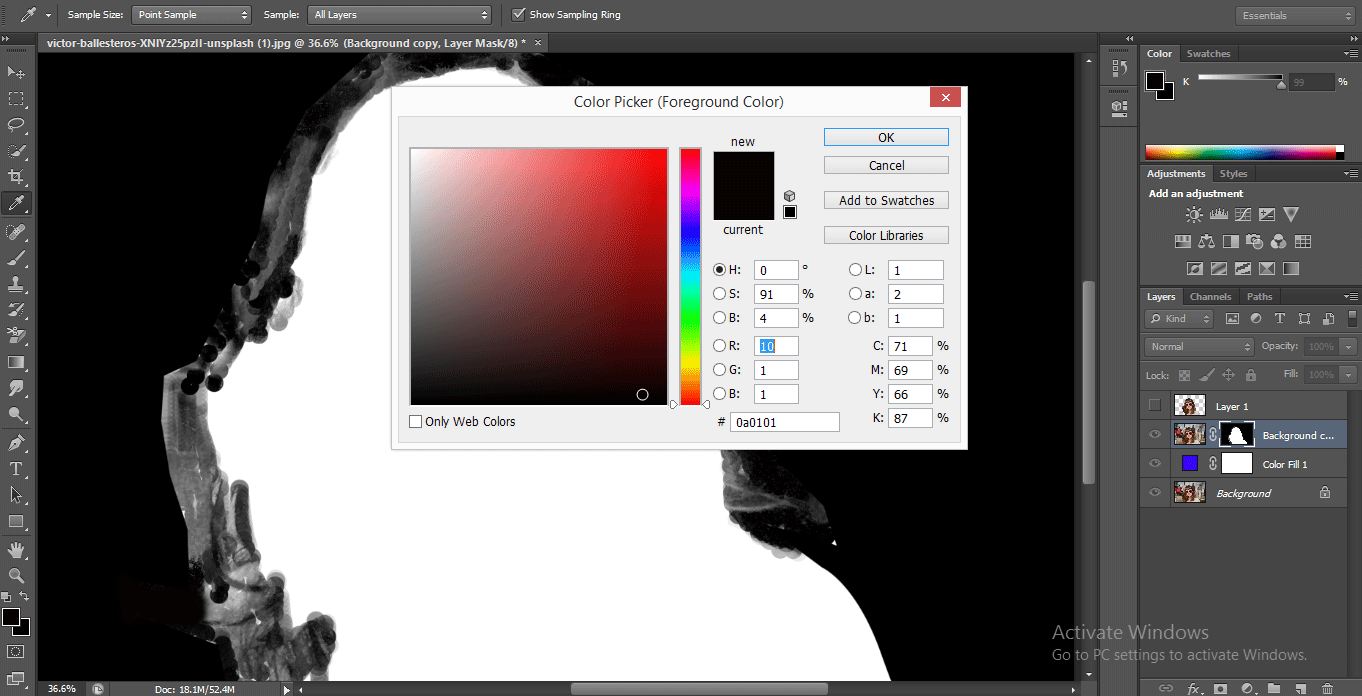Click OK in the Color Picker
This screenshot has width=1362, height=696.
pos(886,138)
